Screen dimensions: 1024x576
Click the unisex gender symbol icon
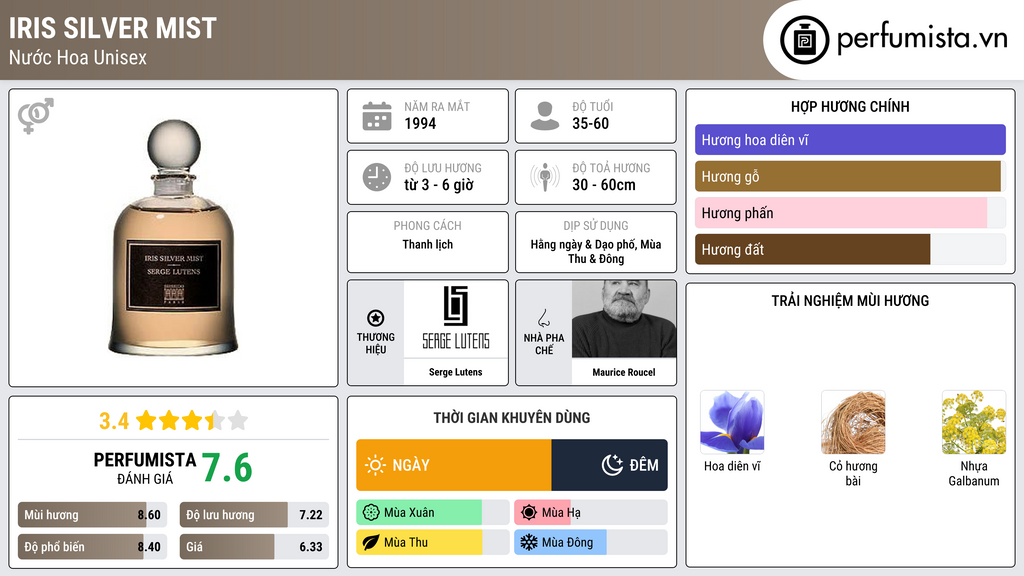coord(35,116)
